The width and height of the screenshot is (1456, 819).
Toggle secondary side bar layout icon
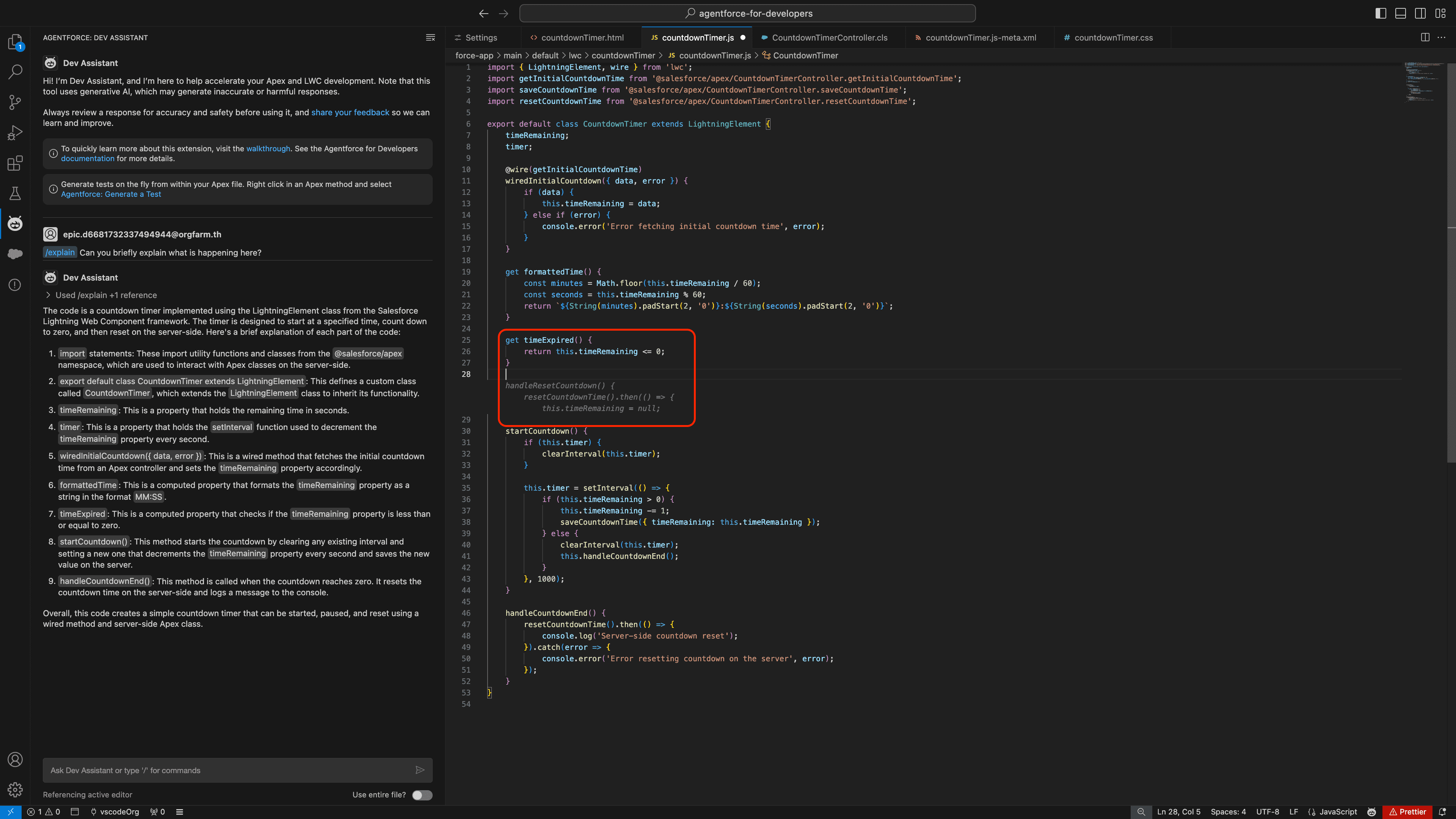1420,14
